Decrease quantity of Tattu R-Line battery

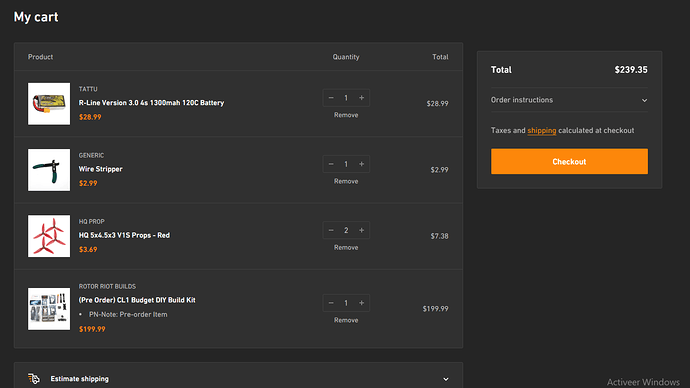point(331,98)
